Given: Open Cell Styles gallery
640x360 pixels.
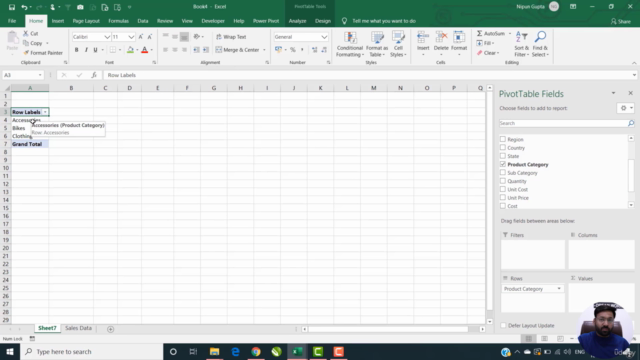Looking at the screenshot, I should (x=398, y=44).
